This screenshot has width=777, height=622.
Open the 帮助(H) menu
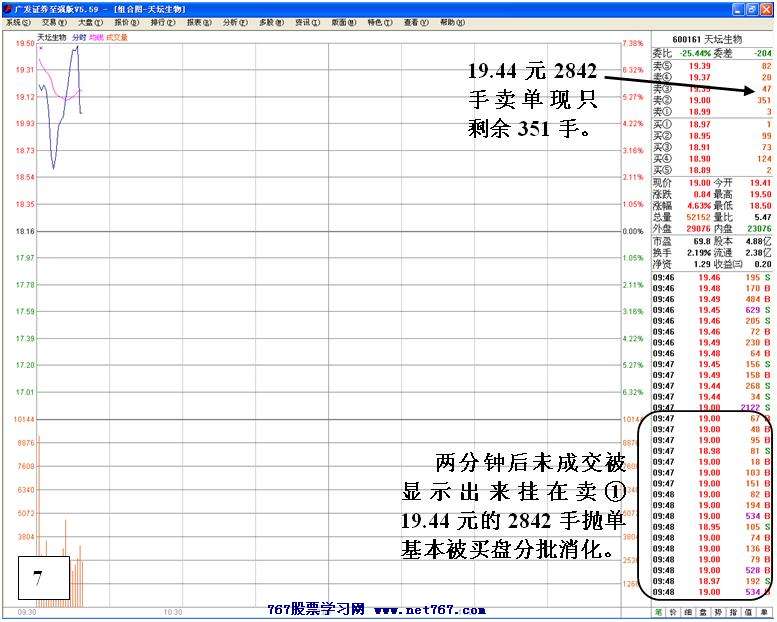[451, 22]
